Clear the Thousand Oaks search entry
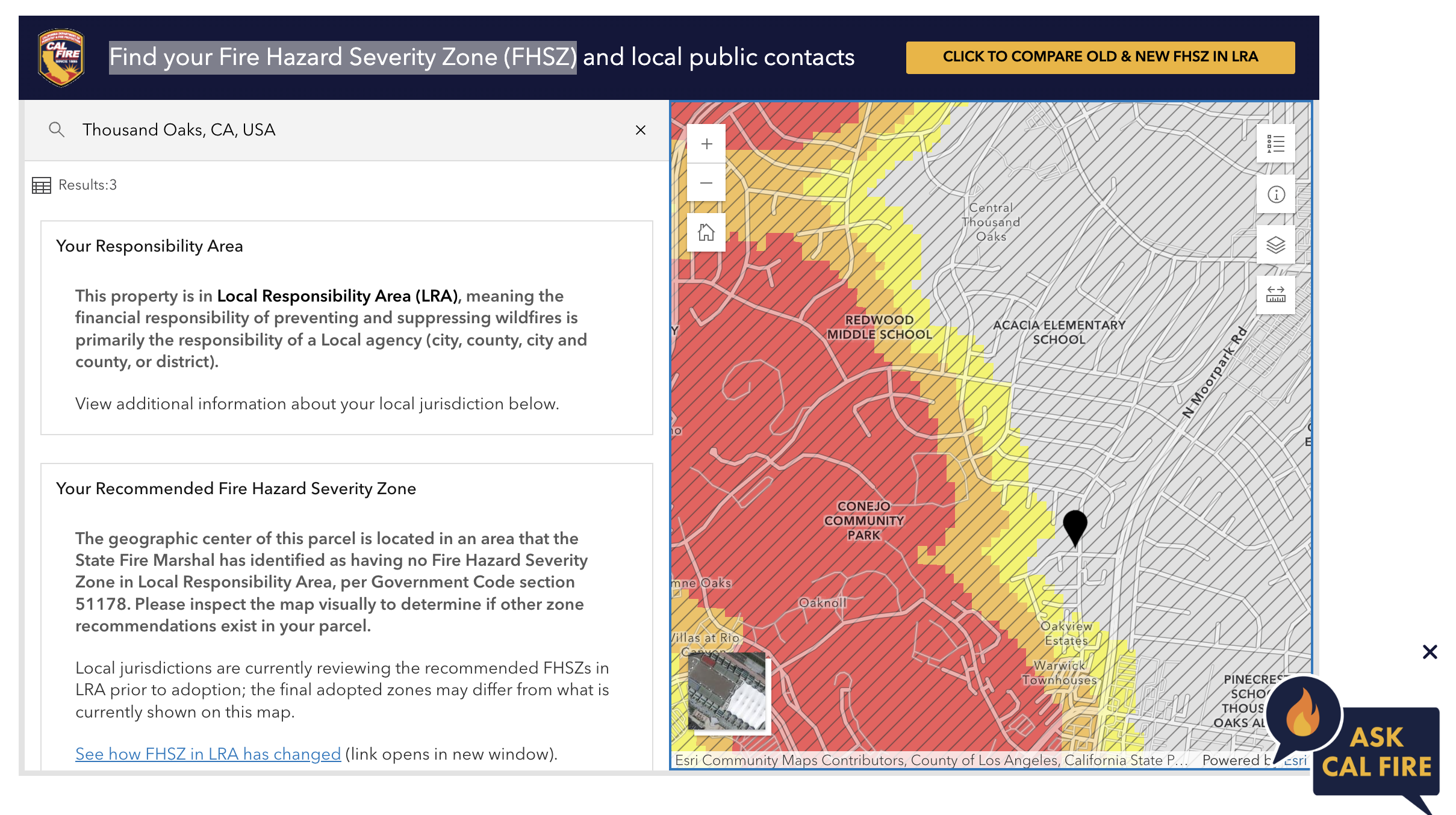Image resolution: width=1456 pixels, height=815 pixels. (640, 130)
